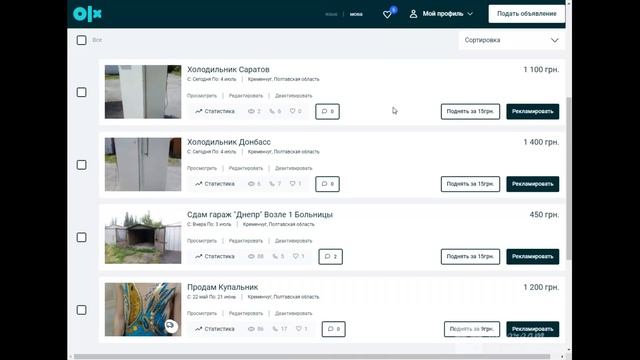Image resolution: width=640 pixels, height=360 pixels.
Task: Open the Холодильник Саратов thumbnail
Action: (x=143, y=92)
